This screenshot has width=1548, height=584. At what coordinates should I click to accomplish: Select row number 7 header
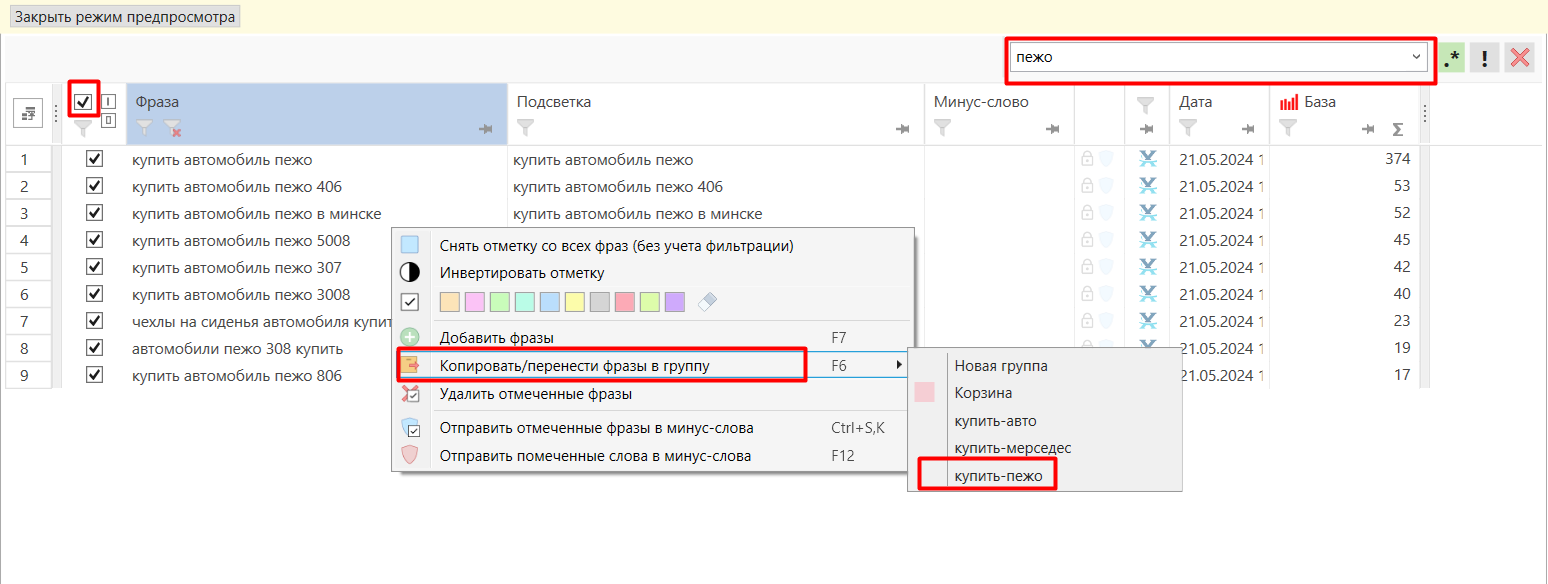click(x=27, y=321)
